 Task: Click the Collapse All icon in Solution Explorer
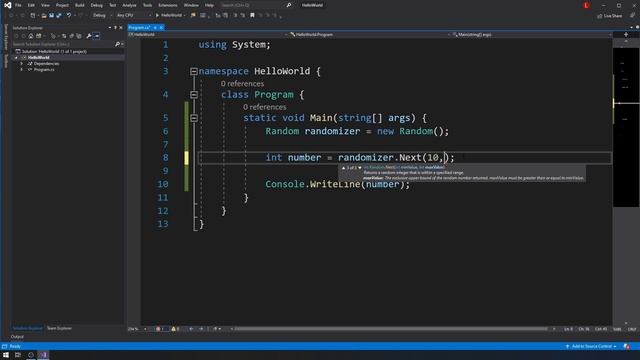[x=71, y=36]
